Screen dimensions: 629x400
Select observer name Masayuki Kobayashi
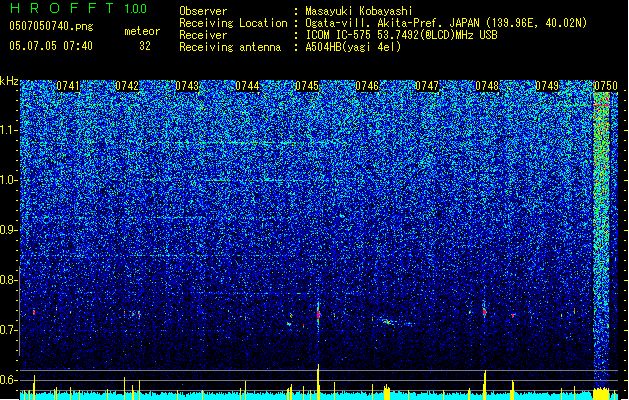click(359, 11)
